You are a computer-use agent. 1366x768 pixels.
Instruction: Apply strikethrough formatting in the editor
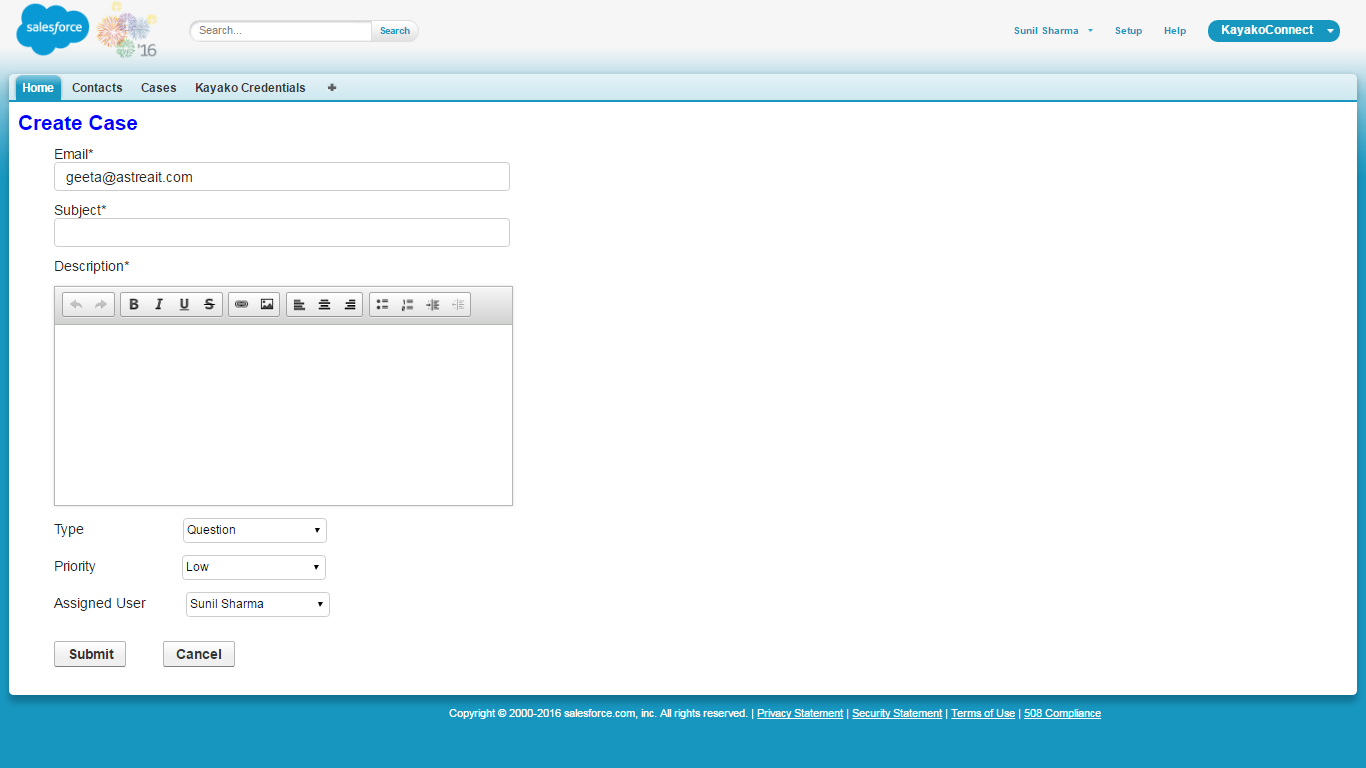[209, 305]
